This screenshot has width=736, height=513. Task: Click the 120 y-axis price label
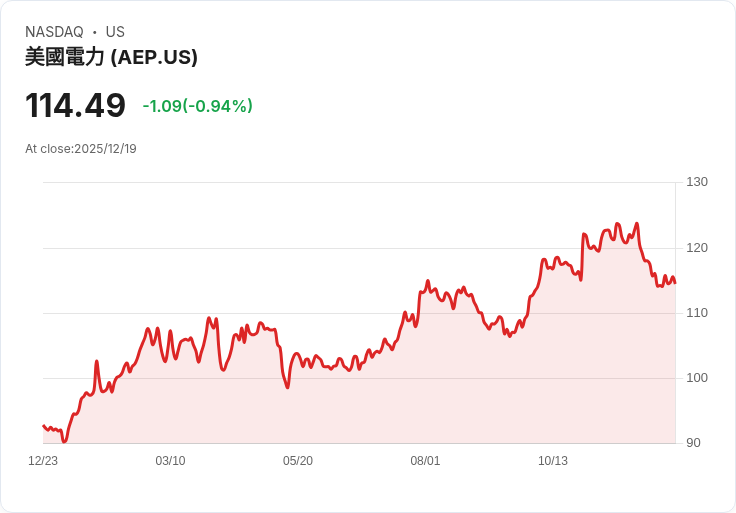point(697,248)
